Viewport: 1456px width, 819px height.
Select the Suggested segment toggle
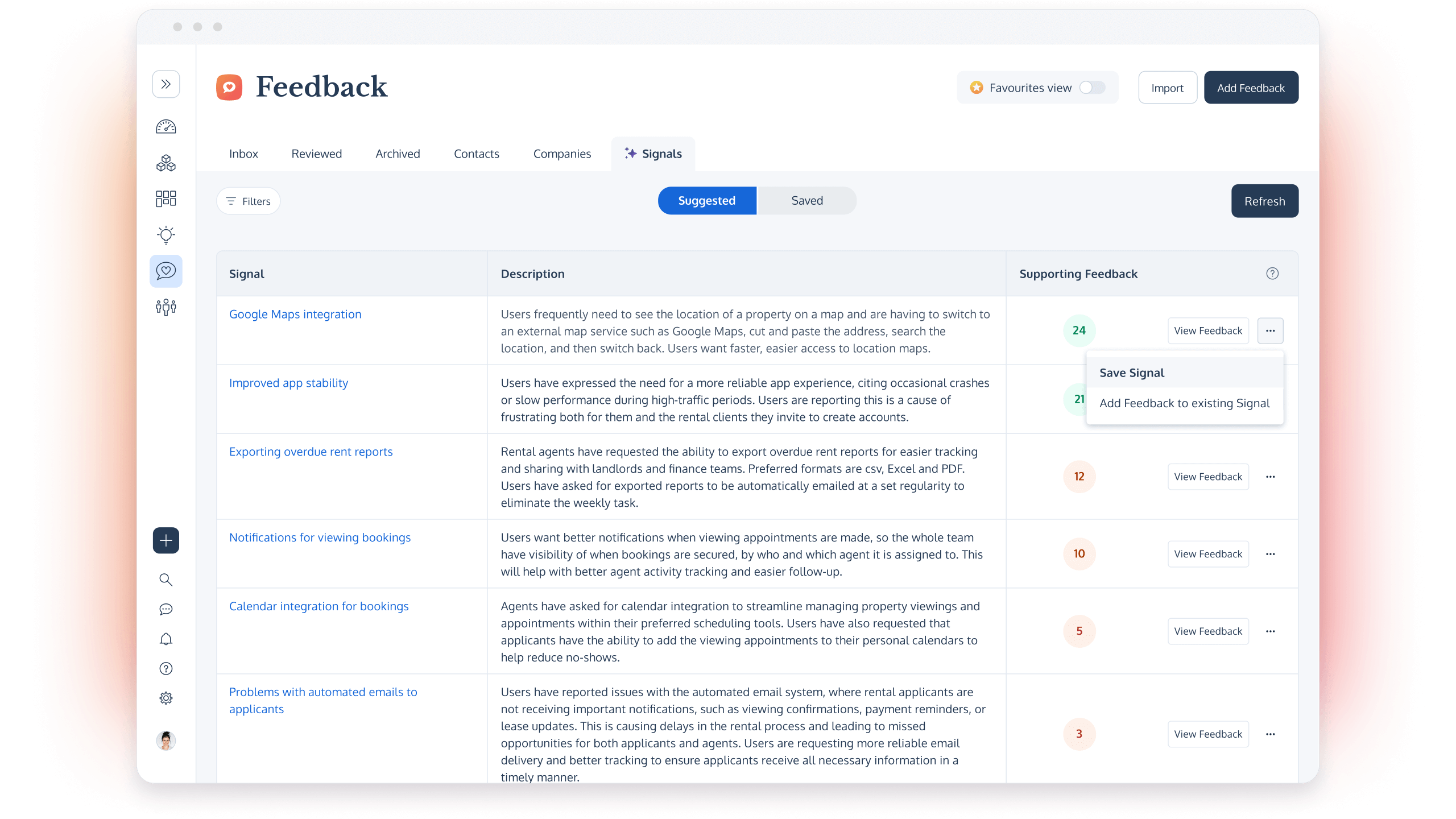point(707,201)
